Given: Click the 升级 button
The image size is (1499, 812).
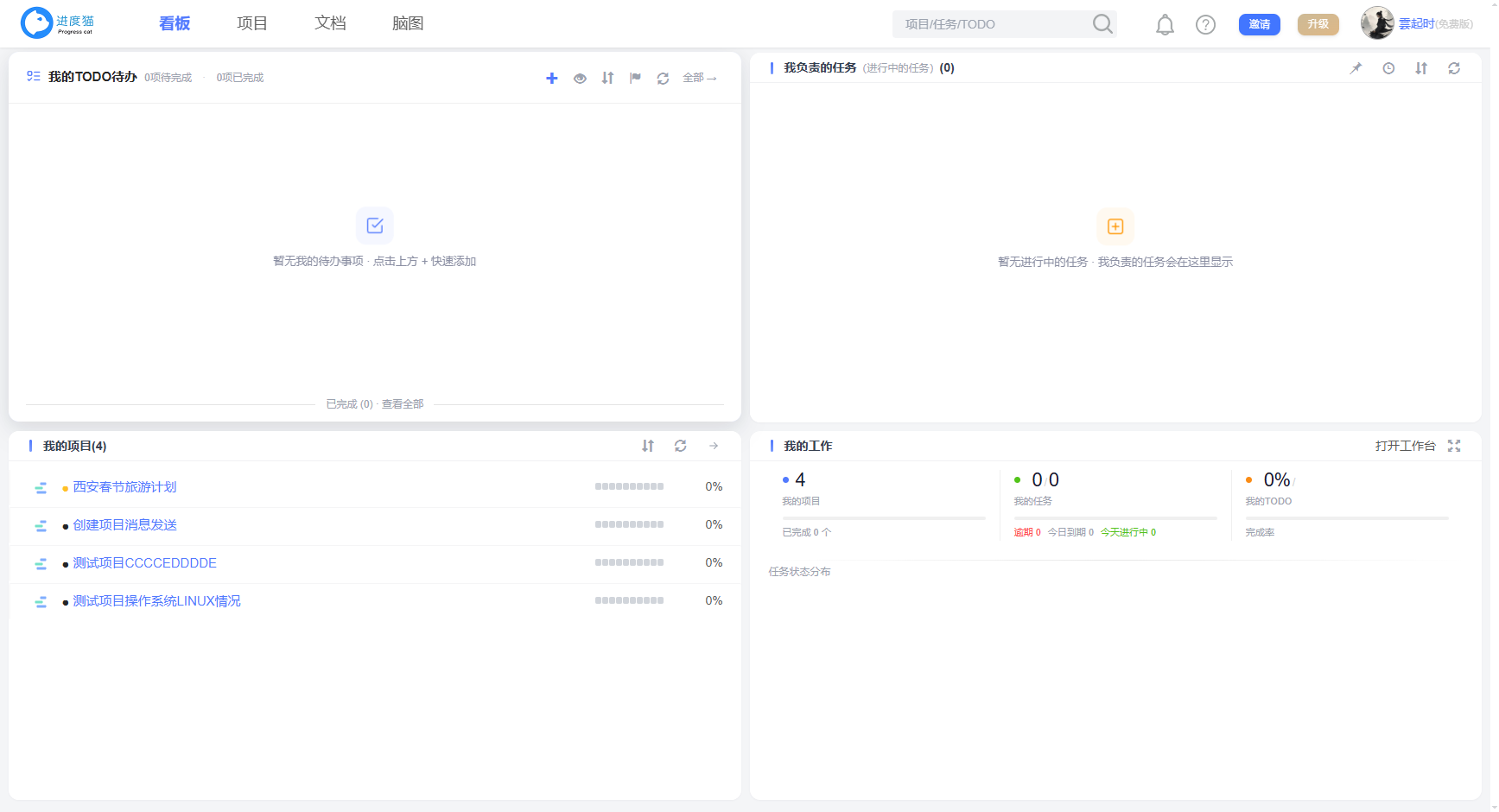Looking at the screenshot, I should (x=1318, y=24).
